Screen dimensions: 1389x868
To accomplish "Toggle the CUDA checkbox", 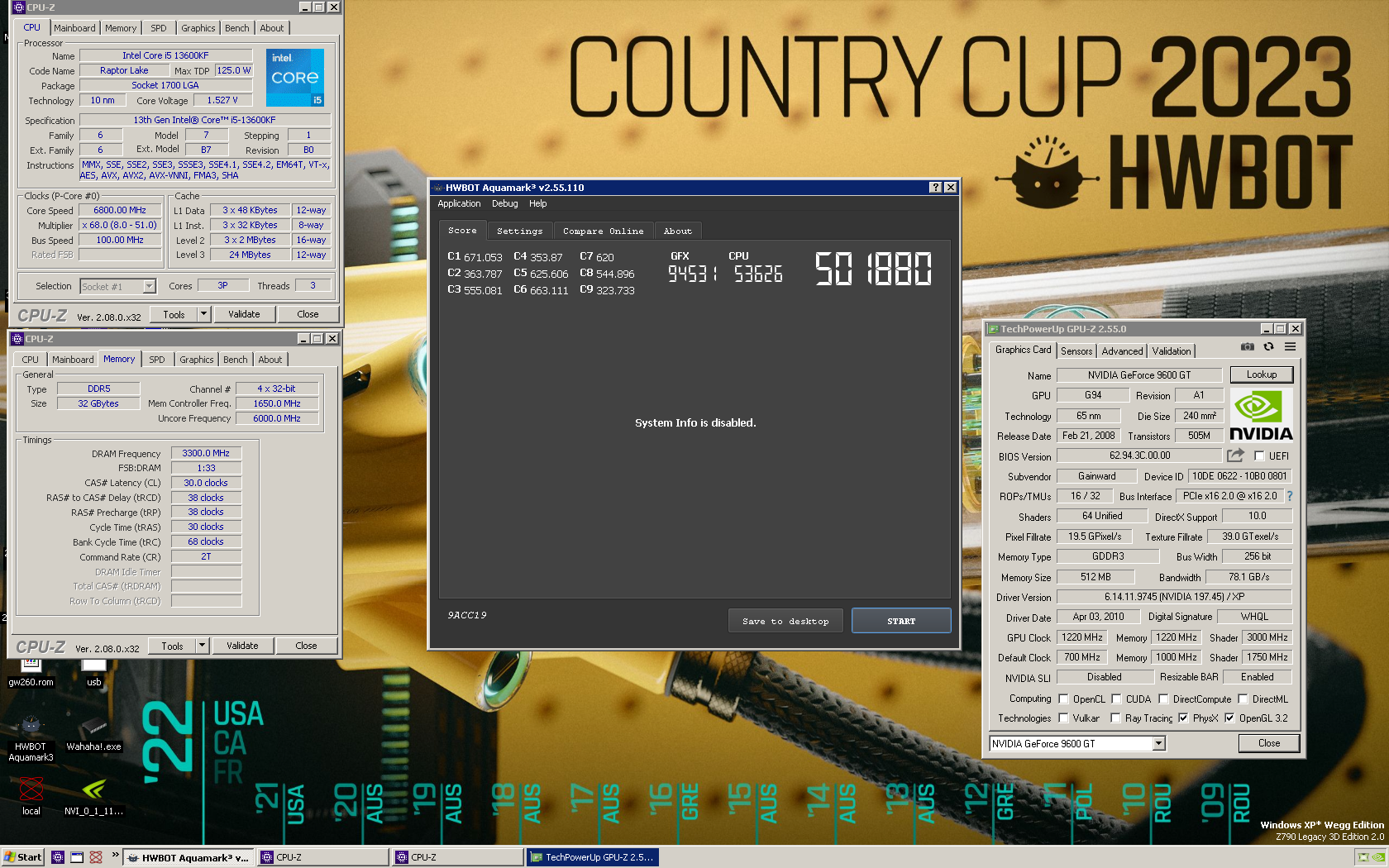I will pos(1116,699).
